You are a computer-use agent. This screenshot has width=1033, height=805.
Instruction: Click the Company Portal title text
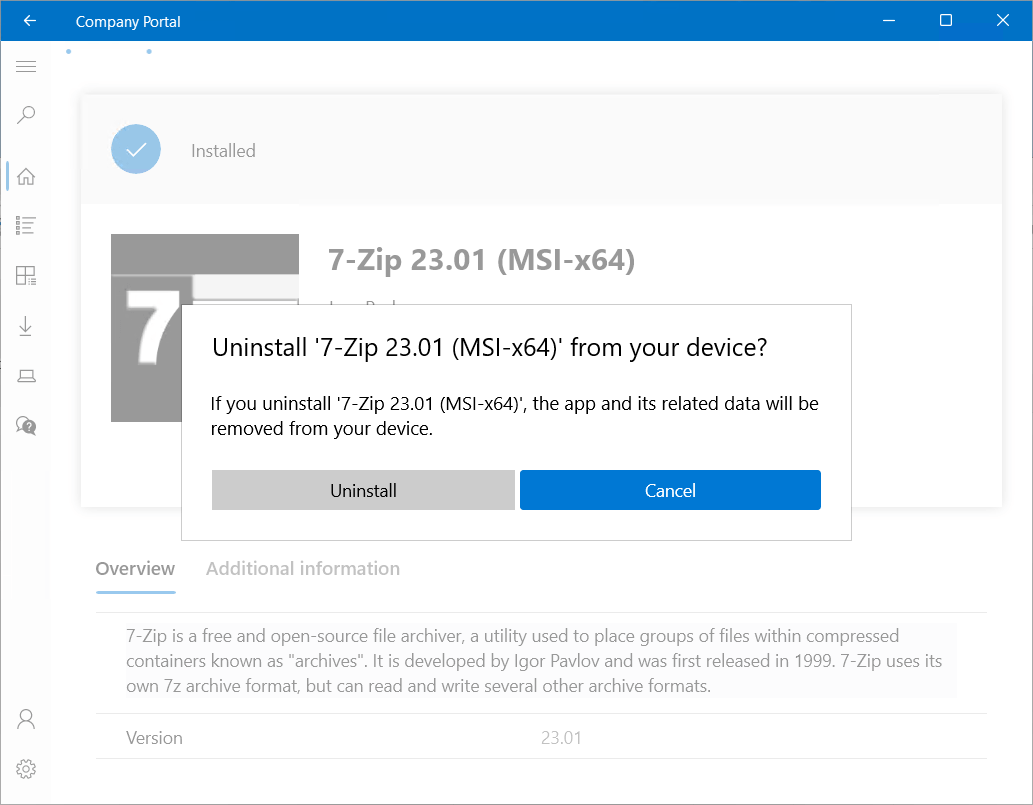point(128,20)
